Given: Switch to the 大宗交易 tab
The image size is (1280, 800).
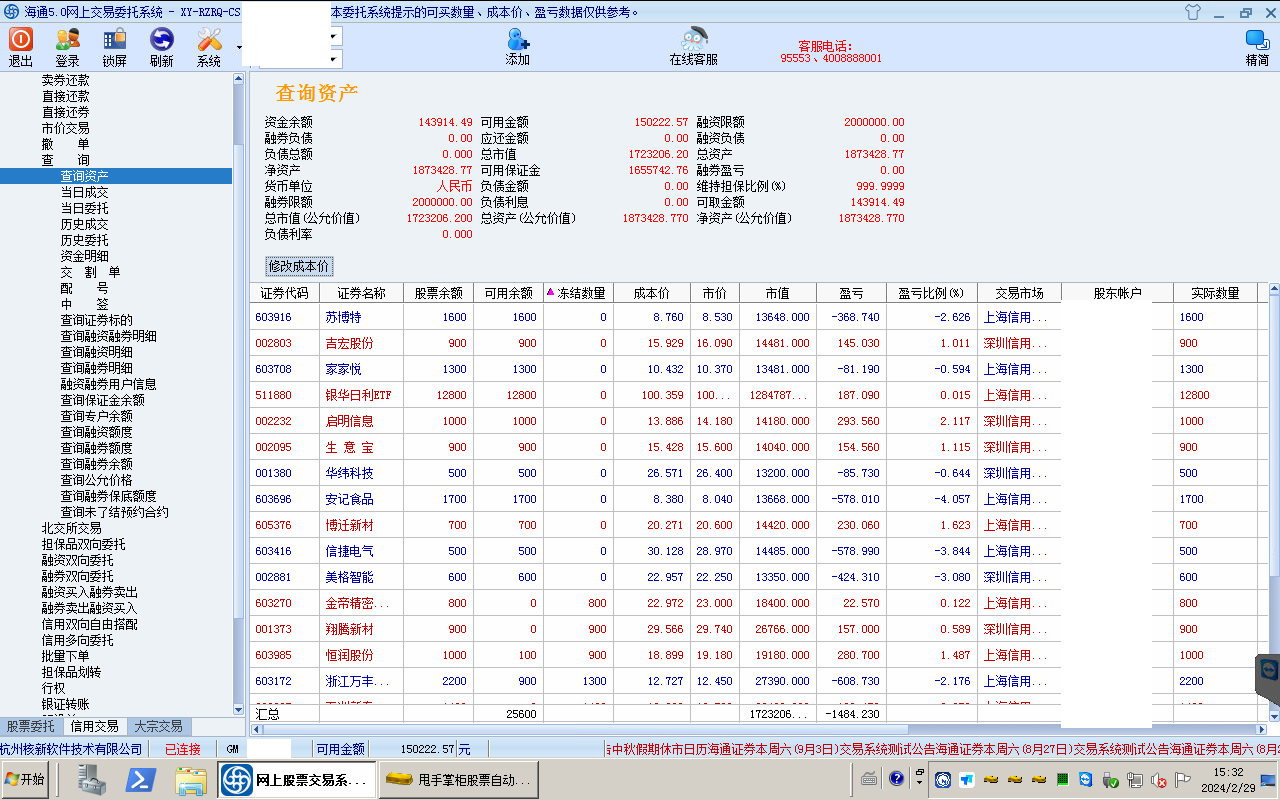Looking at the screenshot, I should pos(158,727).
